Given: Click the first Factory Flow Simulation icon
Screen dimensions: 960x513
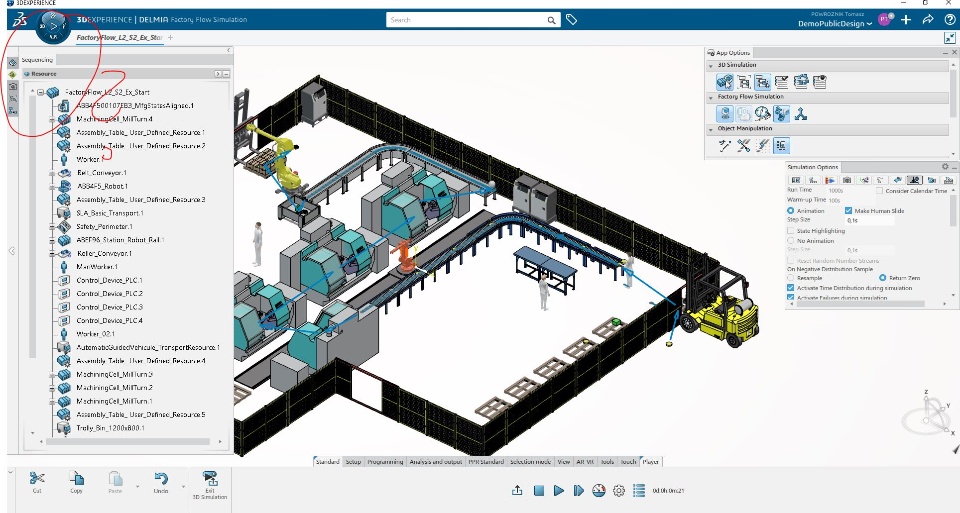Looking at the screenshot, I should (x=725, y=113).
